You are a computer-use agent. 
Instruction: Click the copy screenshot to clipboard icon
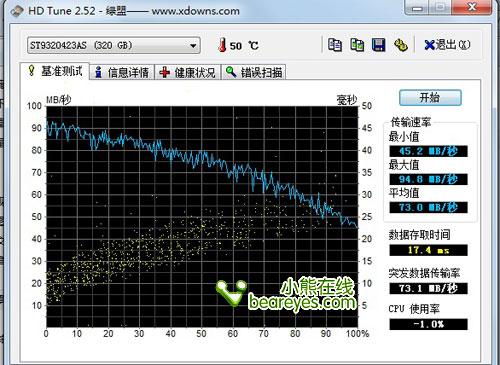[x=357, y=45]
